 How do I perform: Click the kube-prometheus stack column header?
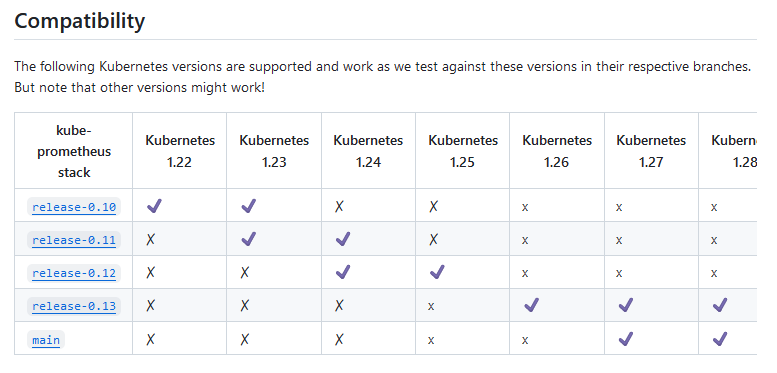74,151
